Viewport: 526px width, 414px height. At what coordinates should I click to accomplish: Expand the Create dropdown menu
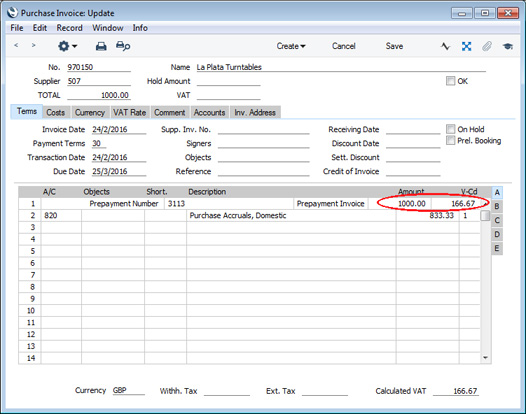coord(291,46)
